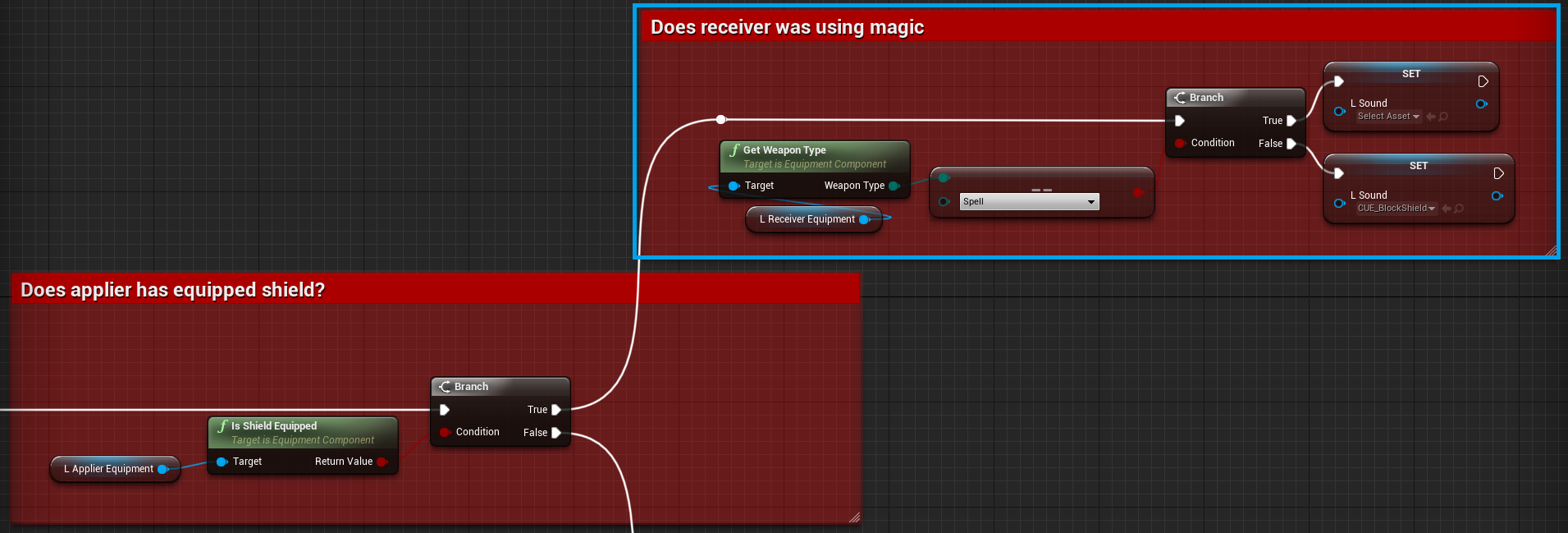Screen dimensions: 1568x533
Task: Select 'Does applier has equipped shield?' comment title
Action: pyautogui.click(x=172, y=290)
